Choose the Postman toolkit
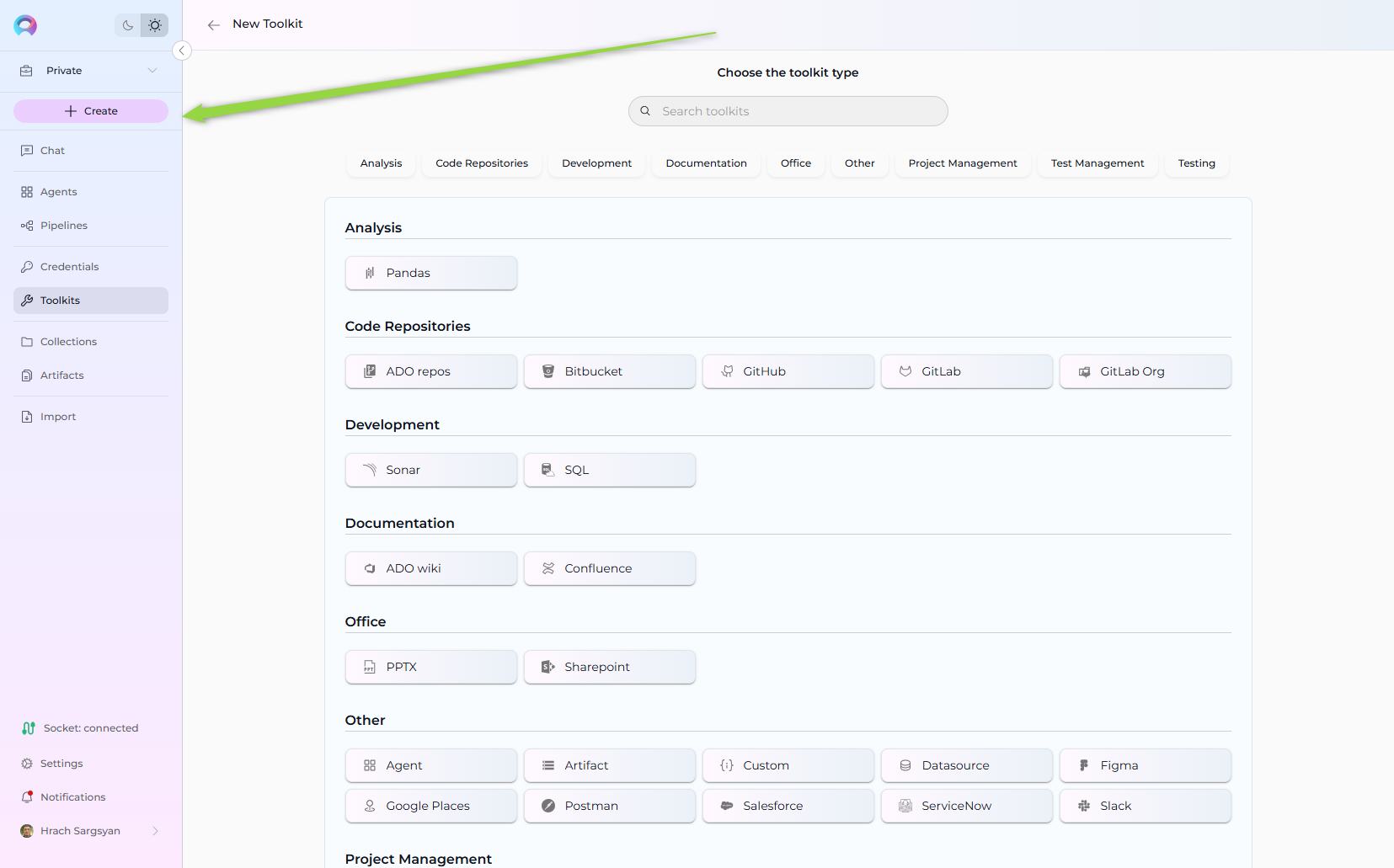The image size is (1394, 868). click(x=610, y=806)
